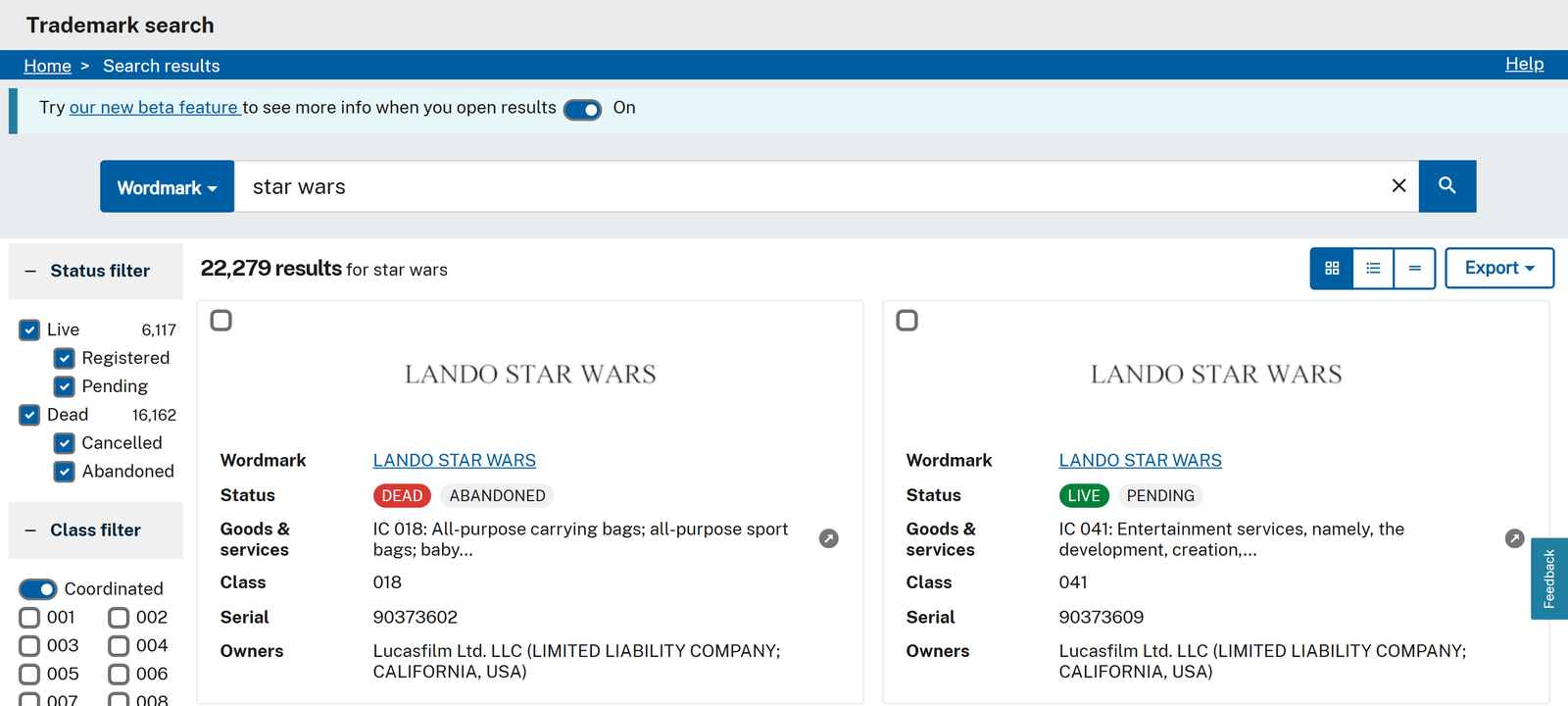Uncheck the Cancelled status checkbox
The image size is (1568, 706).
click(x=65, y=443)
